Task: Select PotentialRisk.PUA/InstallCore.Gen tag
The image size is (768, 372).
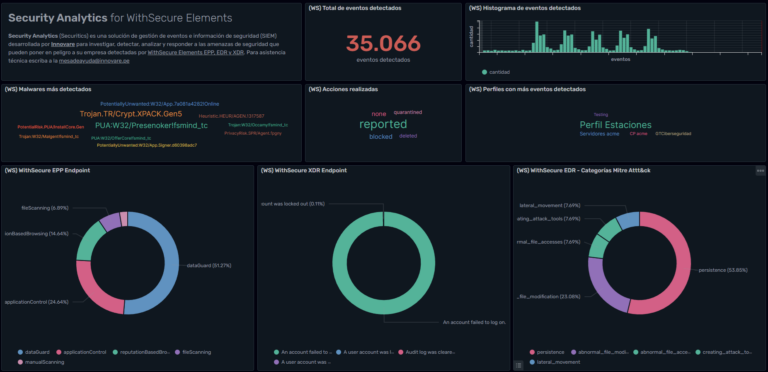Action: pos(50,127)
